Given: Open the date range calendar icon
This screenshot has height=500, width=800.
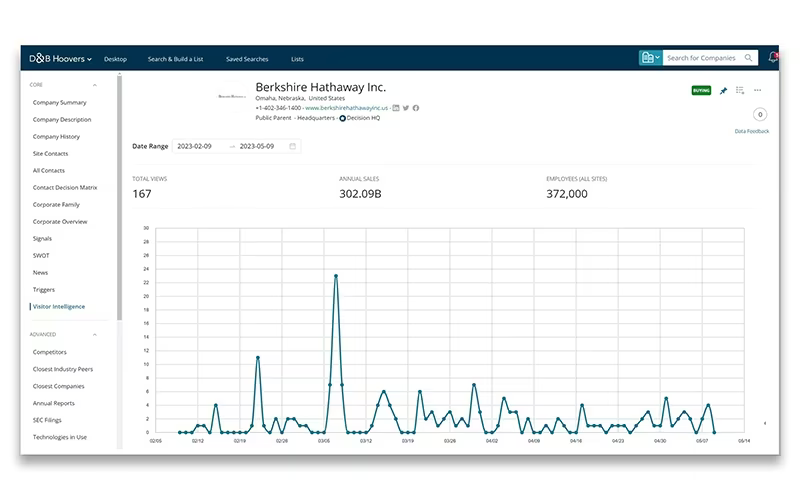Looking at the screenshot, I should (292, 146).
